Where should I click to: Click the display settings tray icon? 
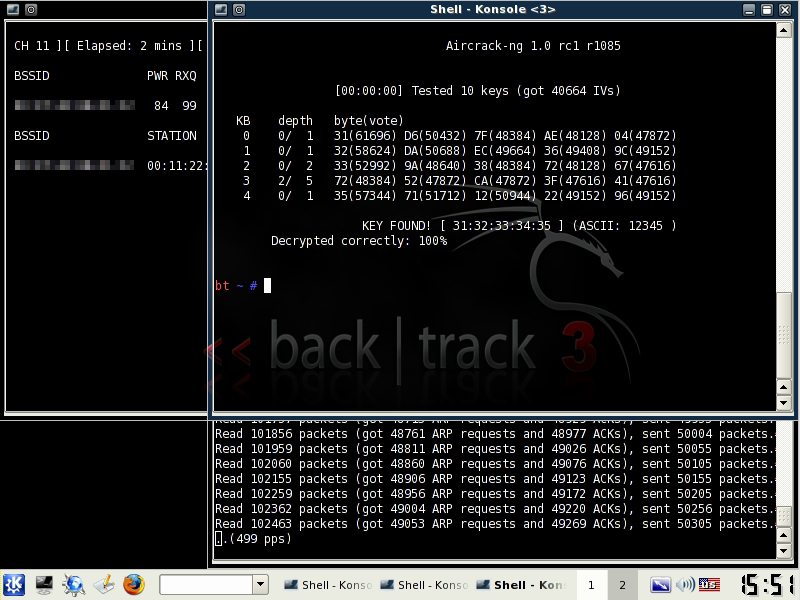click(x=660, y=585)
